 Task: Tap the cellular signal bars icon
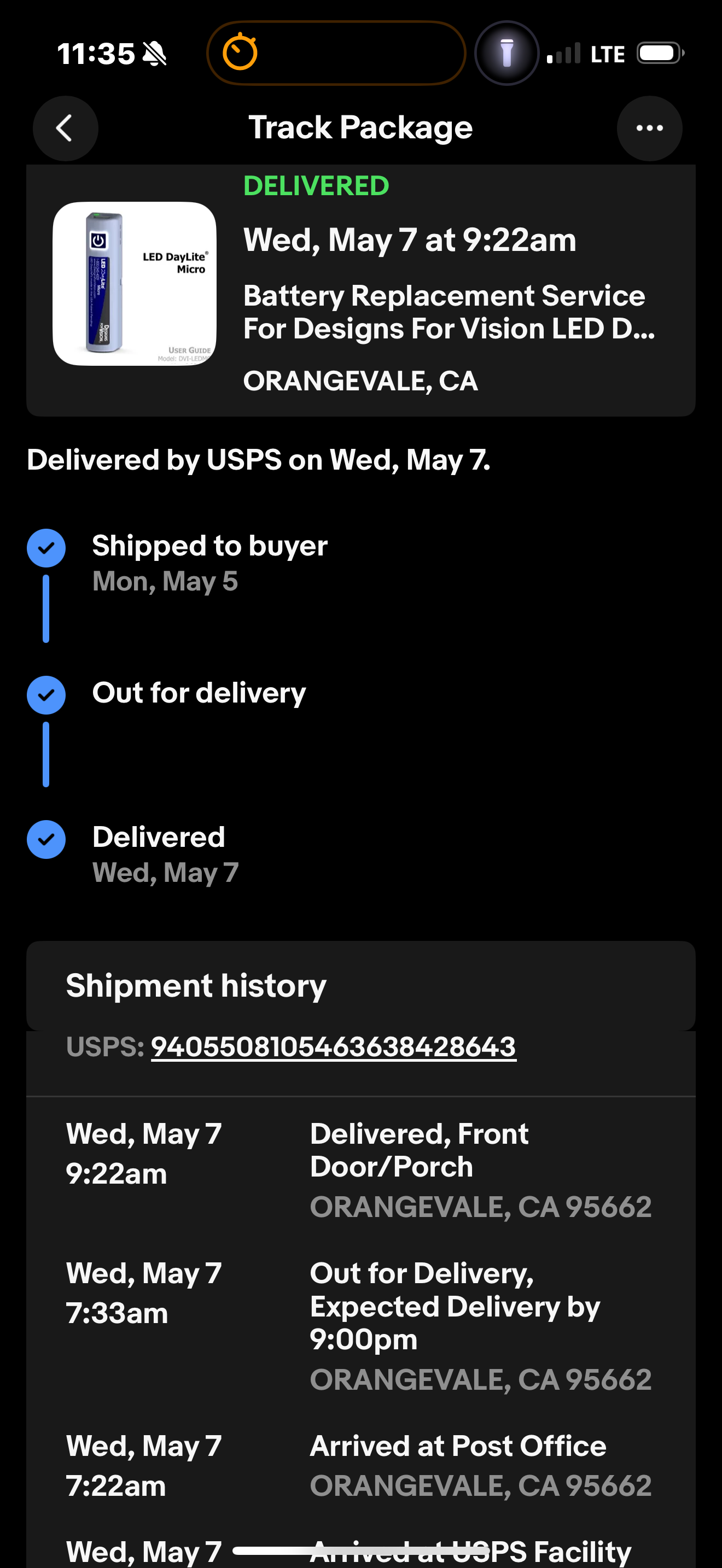[563, 54]
